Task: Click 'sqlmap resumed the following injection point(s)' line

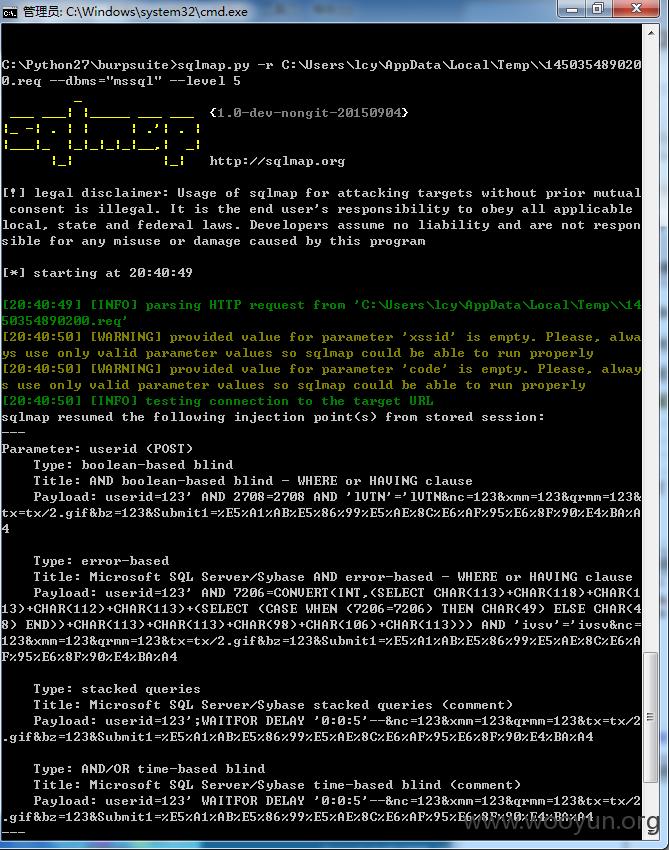Action: point(273,417)
